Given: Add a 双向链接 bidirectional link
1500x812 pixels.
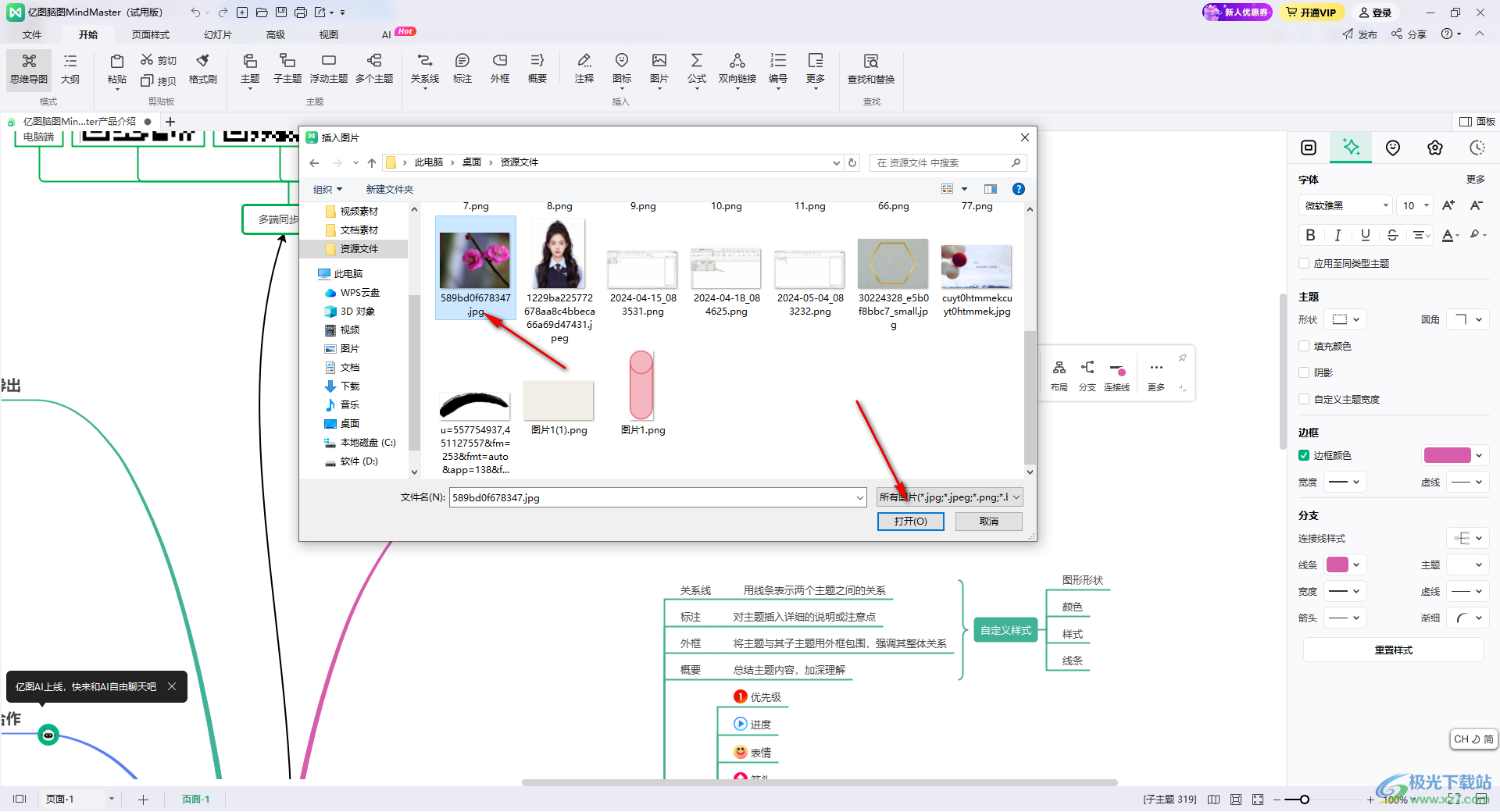Looking at the screenshot, I should (x=737, y=69).
